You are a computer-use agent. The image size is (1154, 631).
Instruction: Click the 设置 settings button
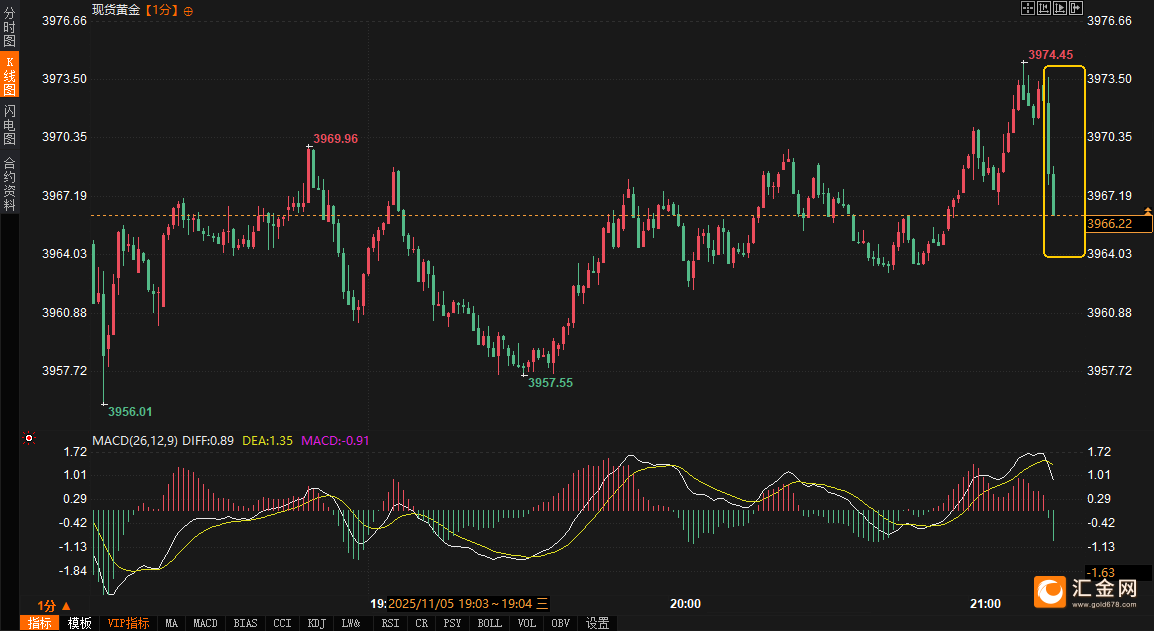coord(597,623)
